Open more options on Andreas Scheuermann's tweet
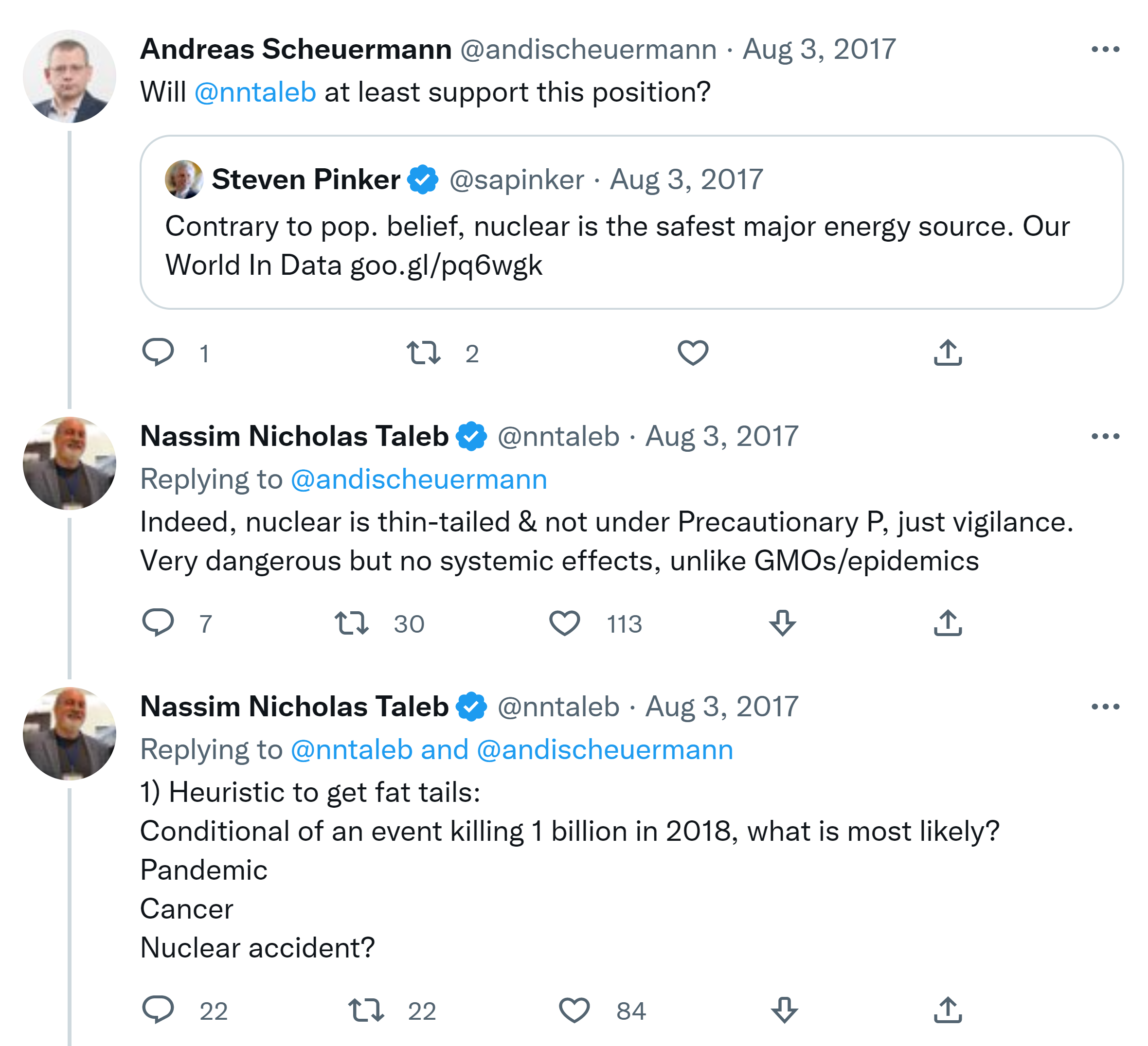This screenshot has height=1046, width=1148. [1105, 50]
